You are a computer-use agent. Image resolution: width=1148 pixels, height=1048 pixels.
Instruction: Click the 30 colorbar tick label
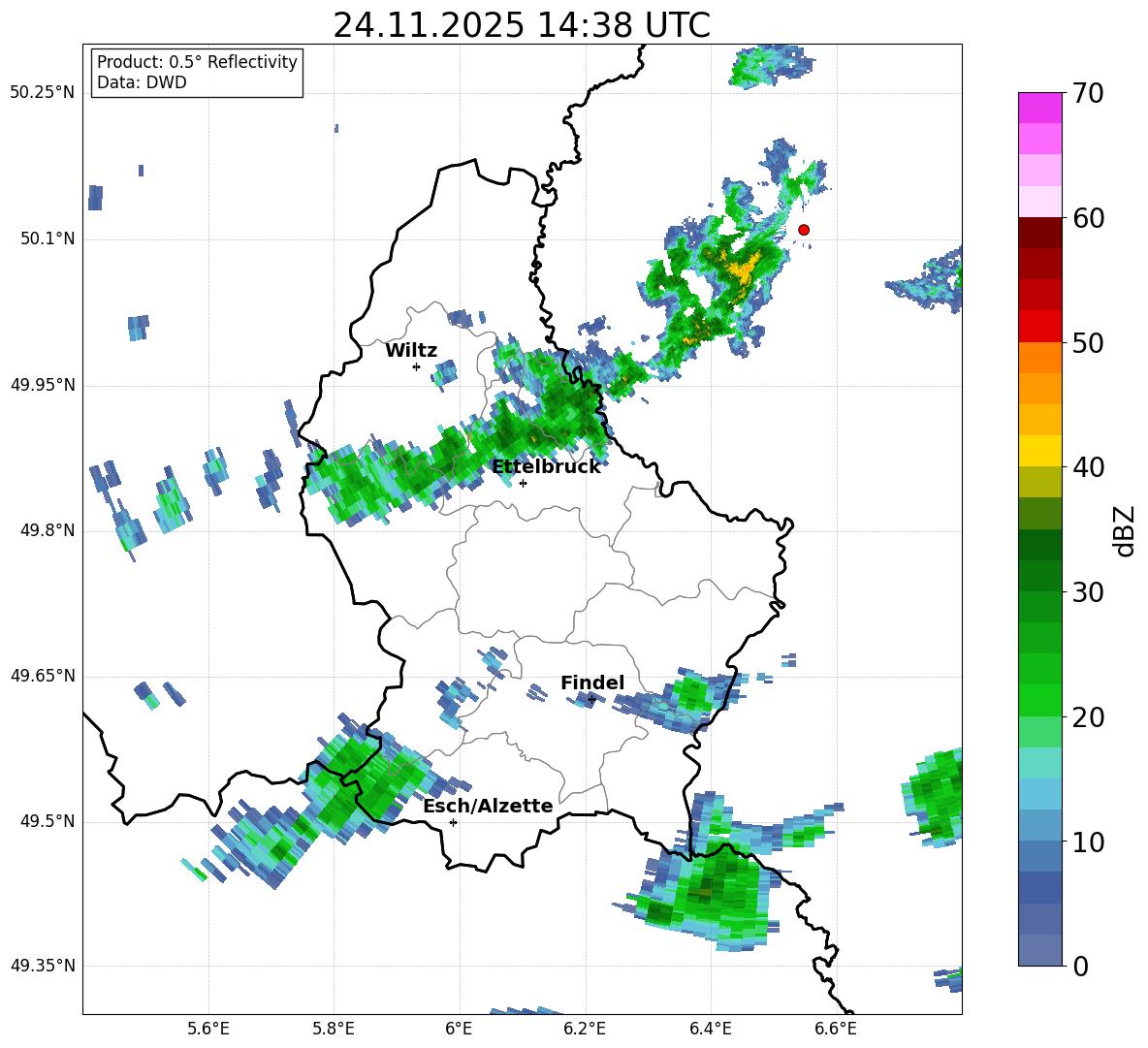pyautogui.click(x=1088, y=592)
